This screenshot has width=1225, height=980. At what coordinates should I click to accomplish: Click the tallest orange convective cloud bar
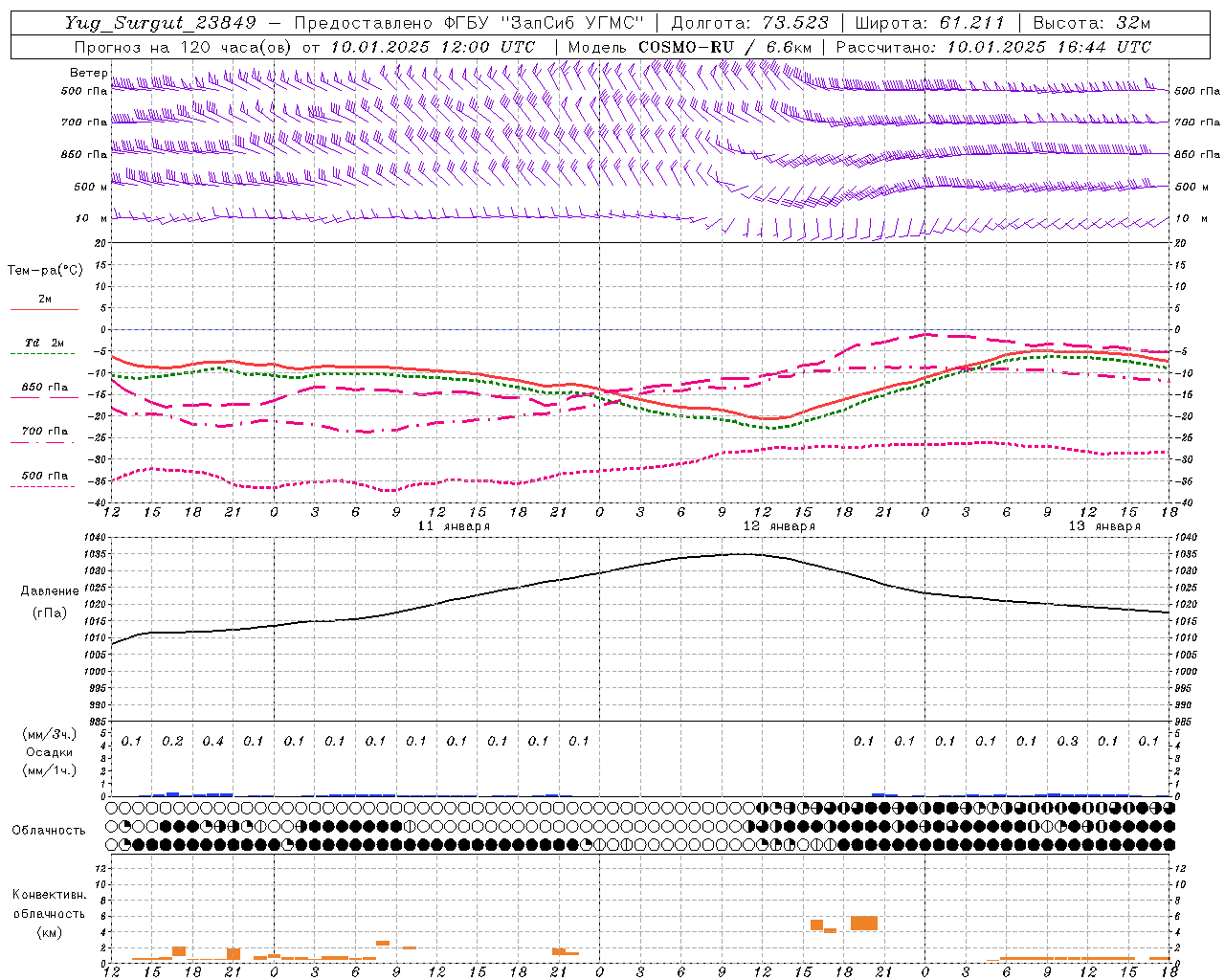pyautogui.click(x=864, y=924)
